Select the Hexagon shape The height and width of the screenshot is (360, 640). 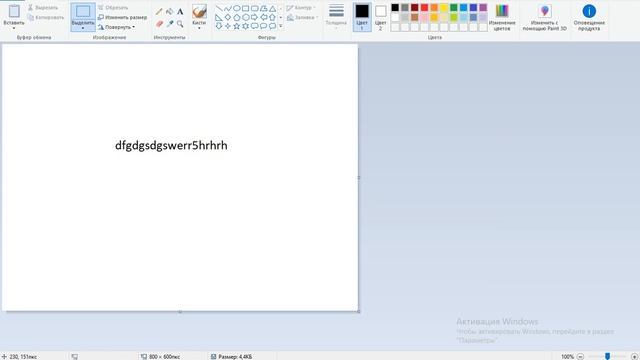click(x=246, y=17)
